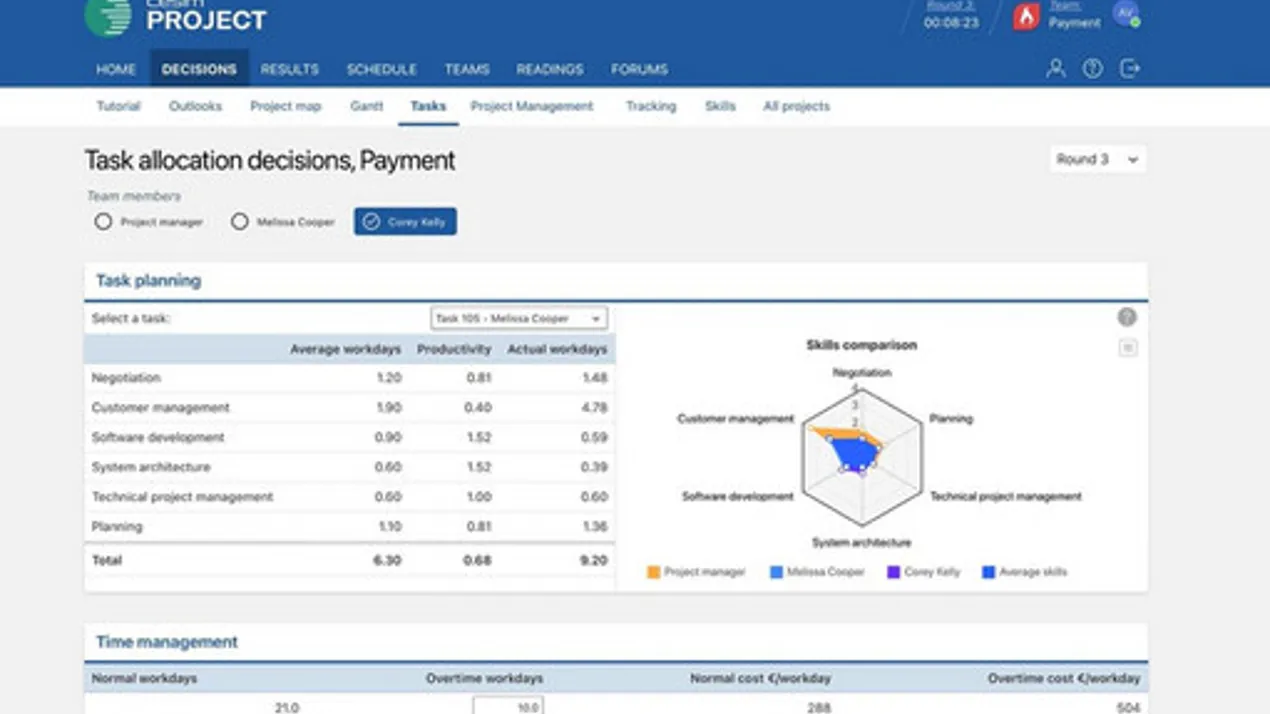Click the Technical project management row label
Viewport: 1270px width, 714px height.
pos(182,497)
